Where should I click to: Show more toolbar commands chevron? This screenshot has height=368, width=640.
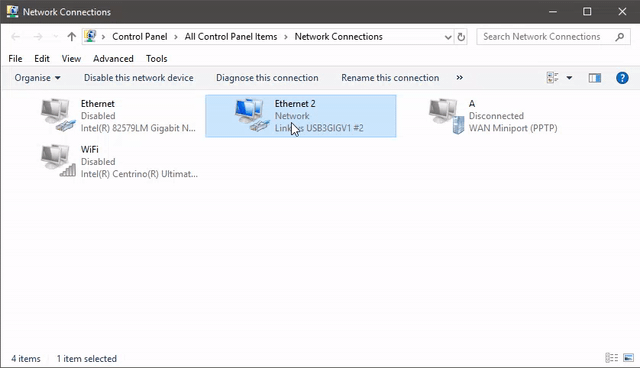point(460,78)
